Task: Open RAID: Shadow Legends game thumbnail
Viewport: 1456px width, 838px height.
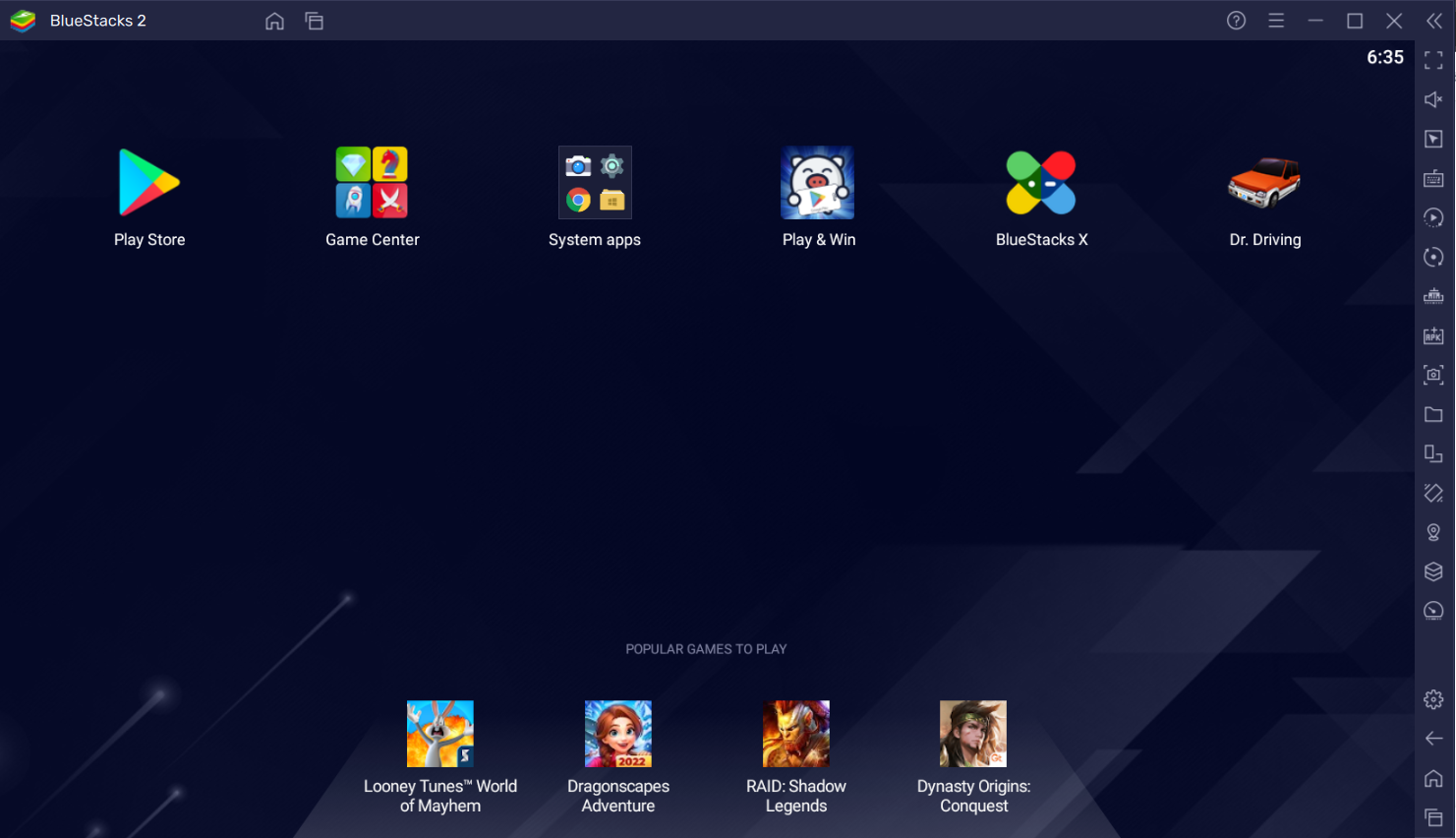Action: click(796, 734)
